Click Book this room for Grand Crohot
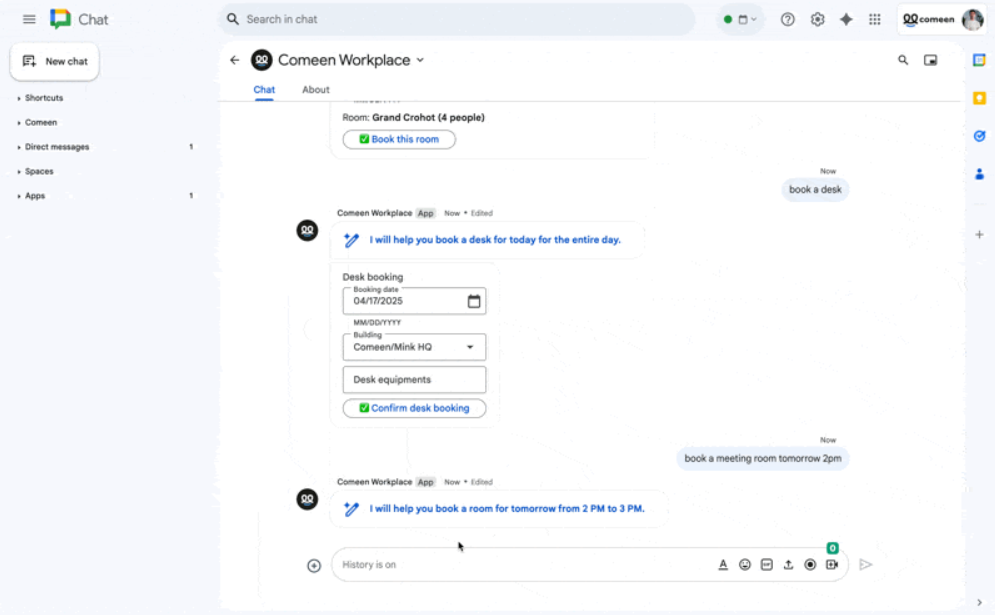The height and width of the screenshot is (615, 995). [398, 139]
